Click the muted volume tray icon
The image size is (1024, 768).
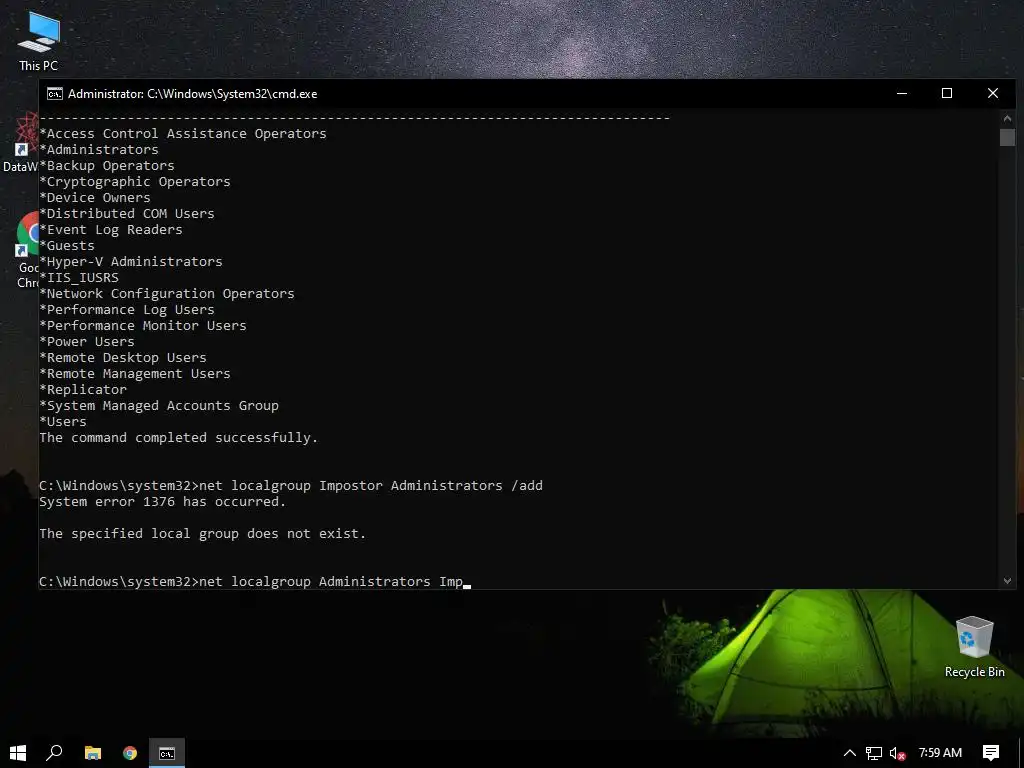coord(897,753)
